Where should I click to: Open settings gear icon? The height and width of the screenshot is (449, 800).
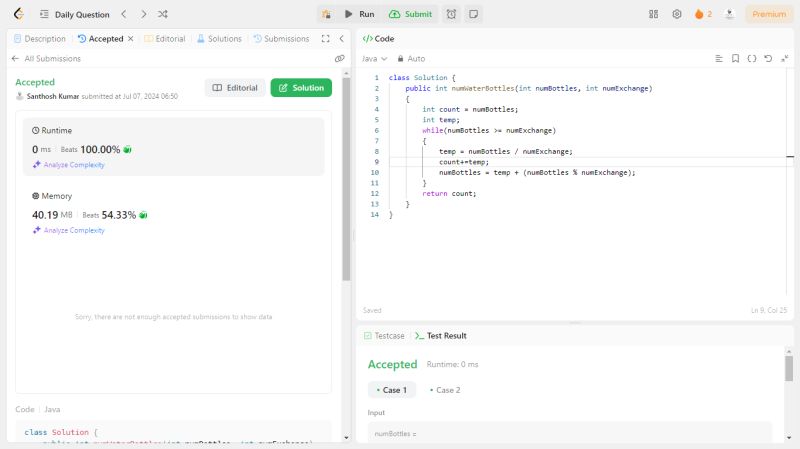click(x=677, y=14)
